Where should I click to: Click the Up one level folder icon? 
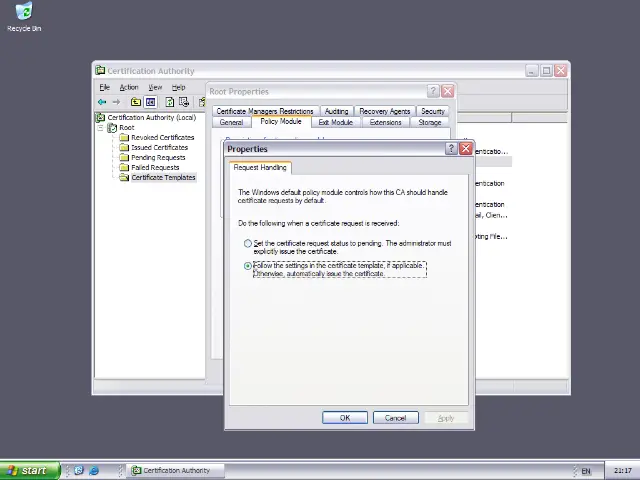[x=136, y=102]
